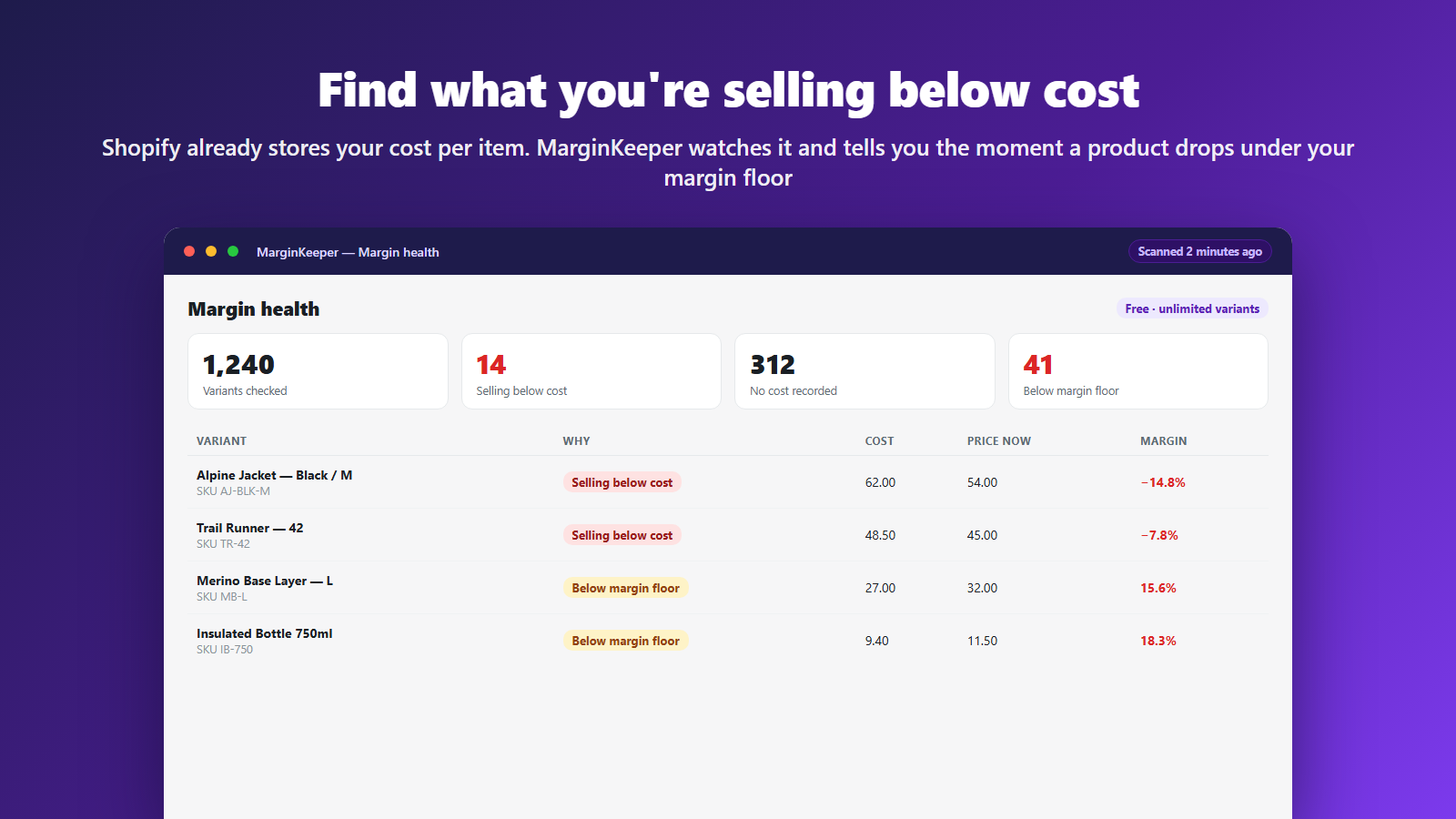Open Insulated Bottle 750ml variant

(728, 641)
